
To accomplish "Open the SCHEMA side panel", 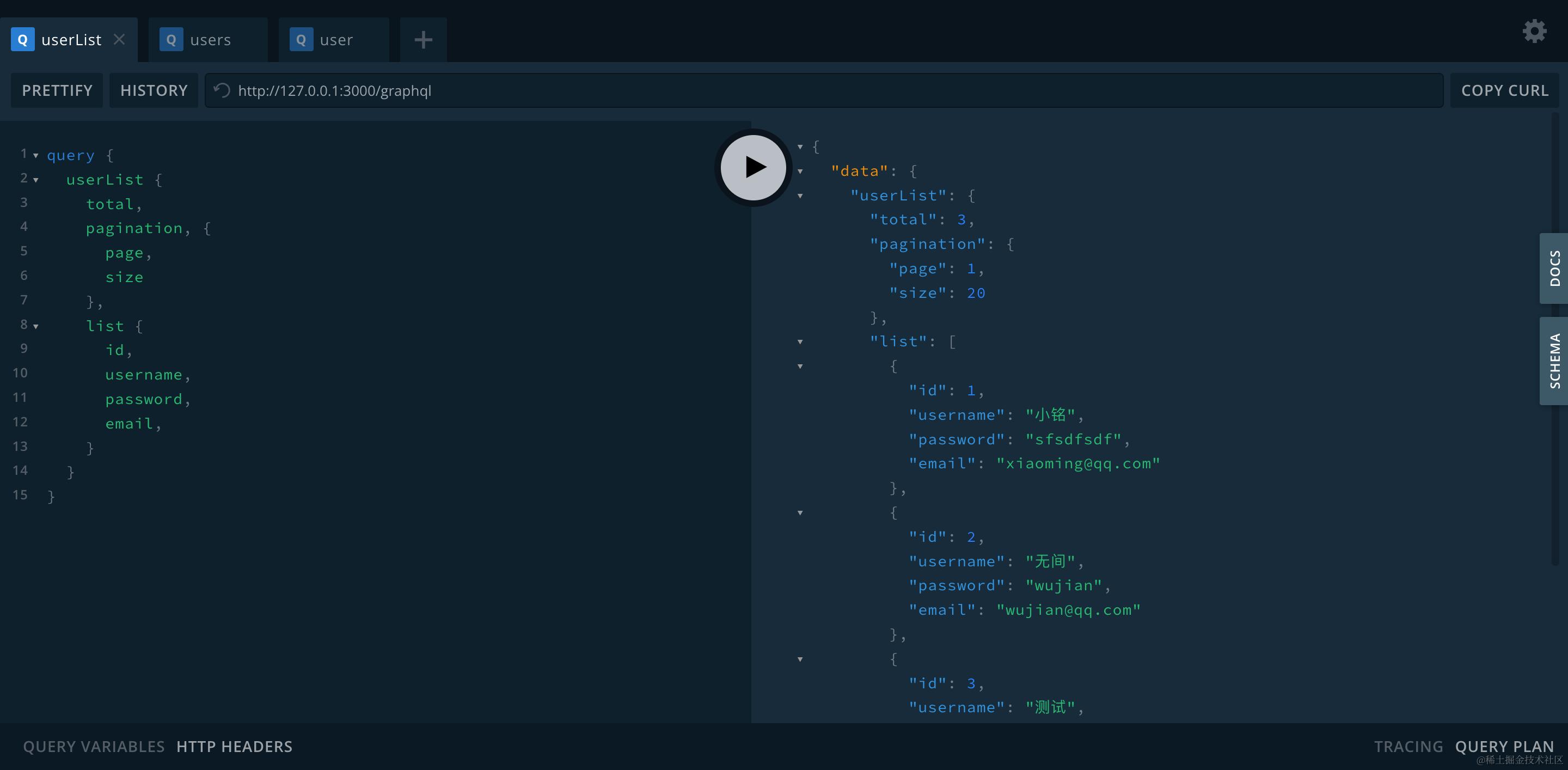I will (1554, 361).
